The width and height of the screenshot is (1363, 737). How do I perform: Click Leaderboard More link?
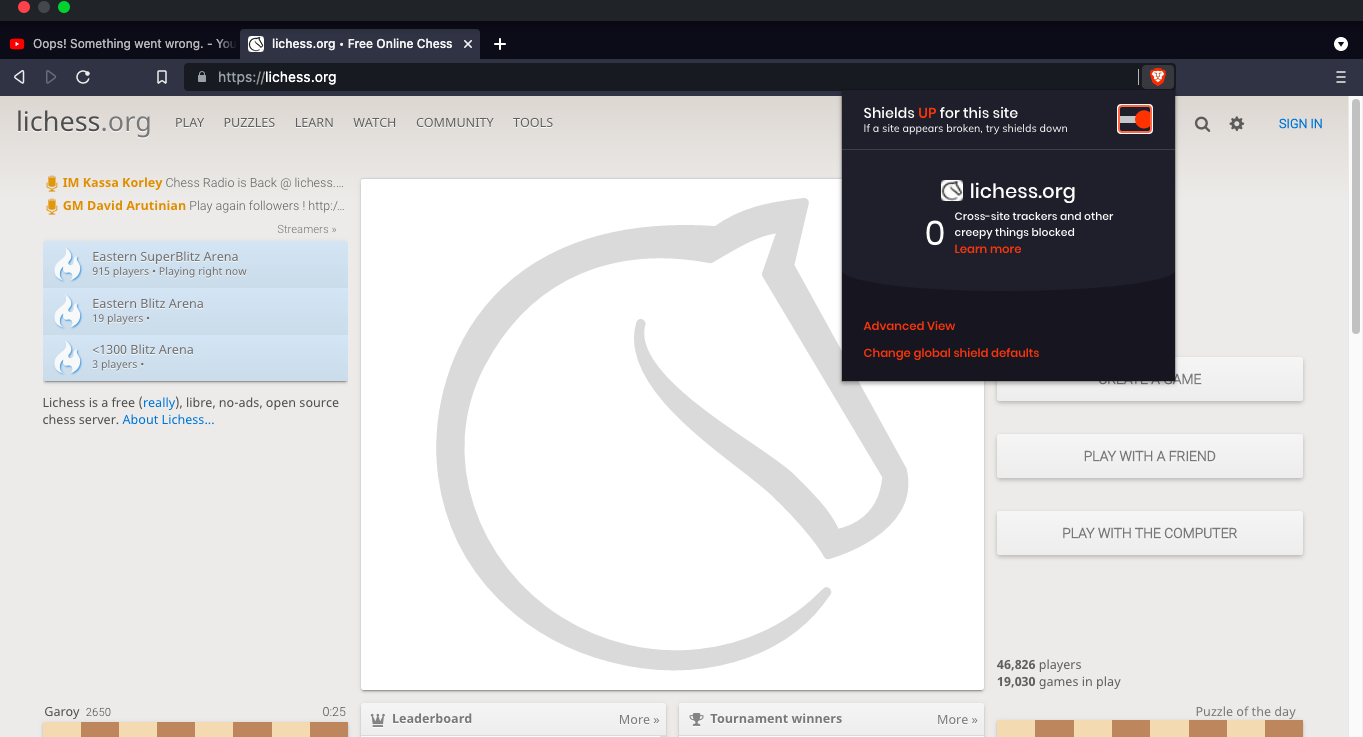tap(639, 719)
